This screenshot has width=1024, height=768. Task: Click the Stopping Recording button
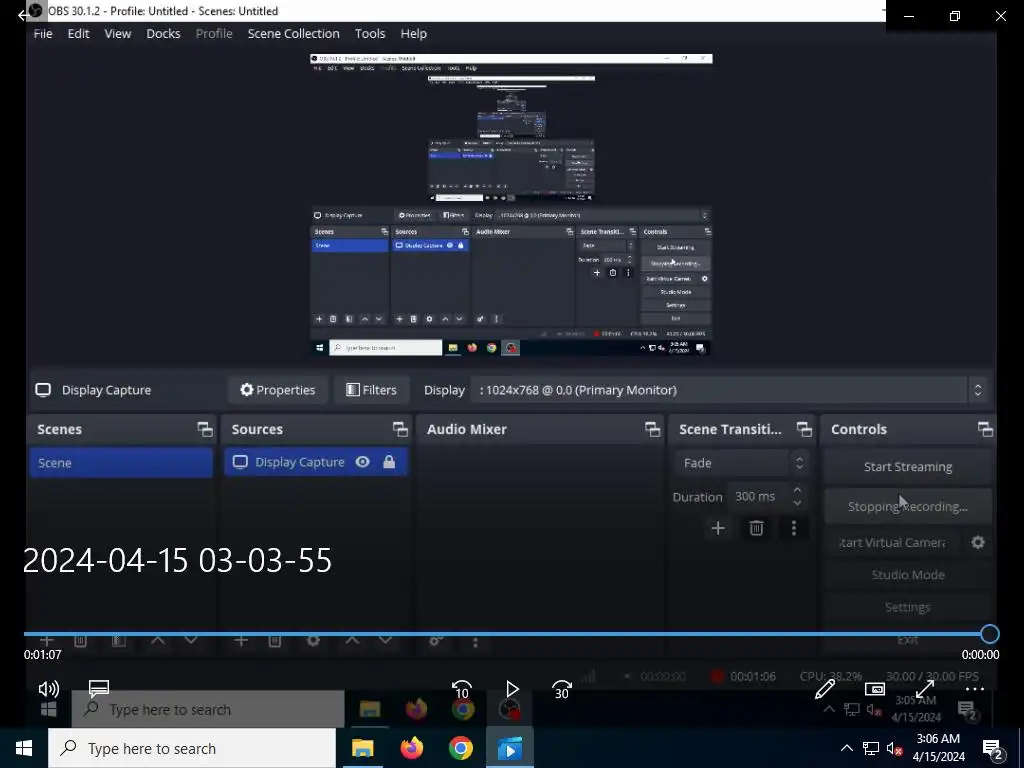point(908,506)
